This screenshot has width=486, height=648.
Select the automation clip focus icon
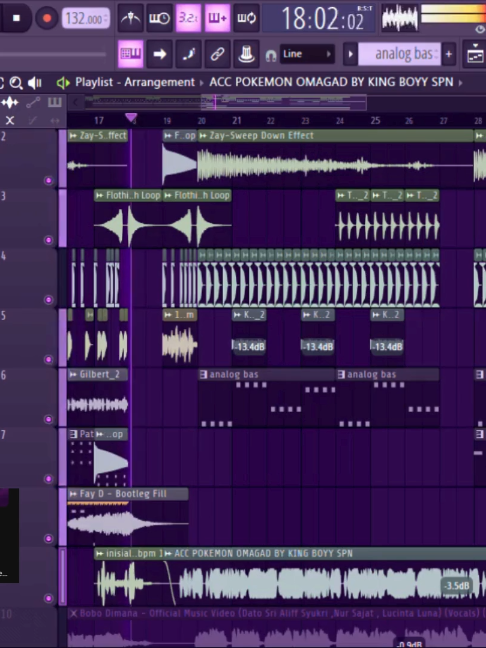[x=33, y=102]
